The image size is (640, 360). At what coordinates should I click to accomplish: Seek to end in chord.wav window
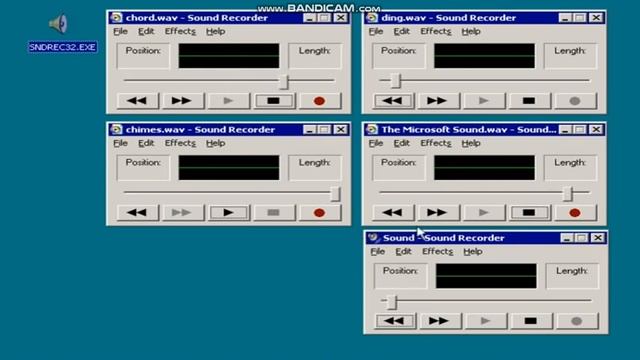(x=182, y=101)
